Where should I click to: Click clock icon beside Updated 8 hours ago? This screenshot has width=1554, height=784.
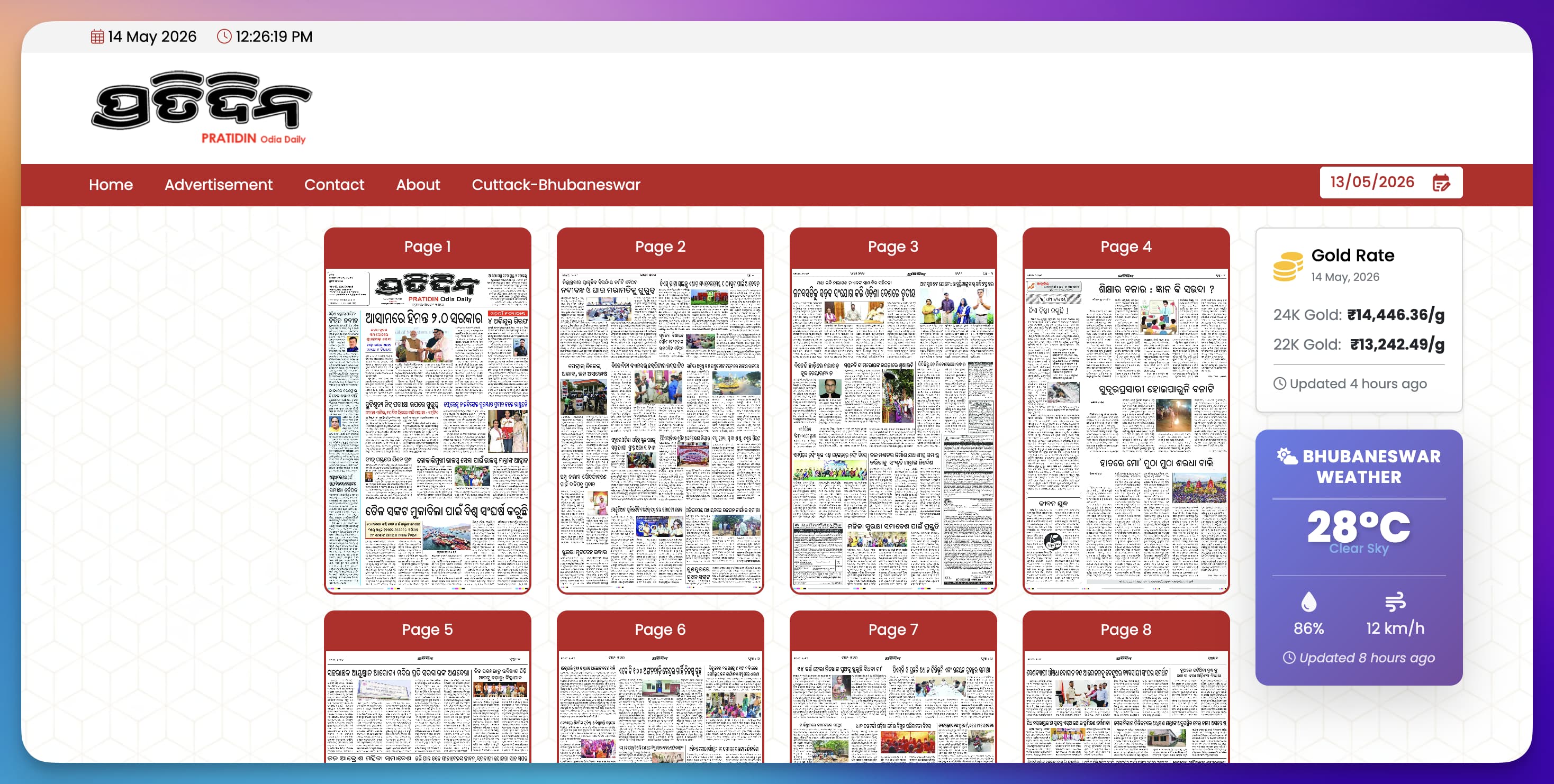pos(1289,658)
